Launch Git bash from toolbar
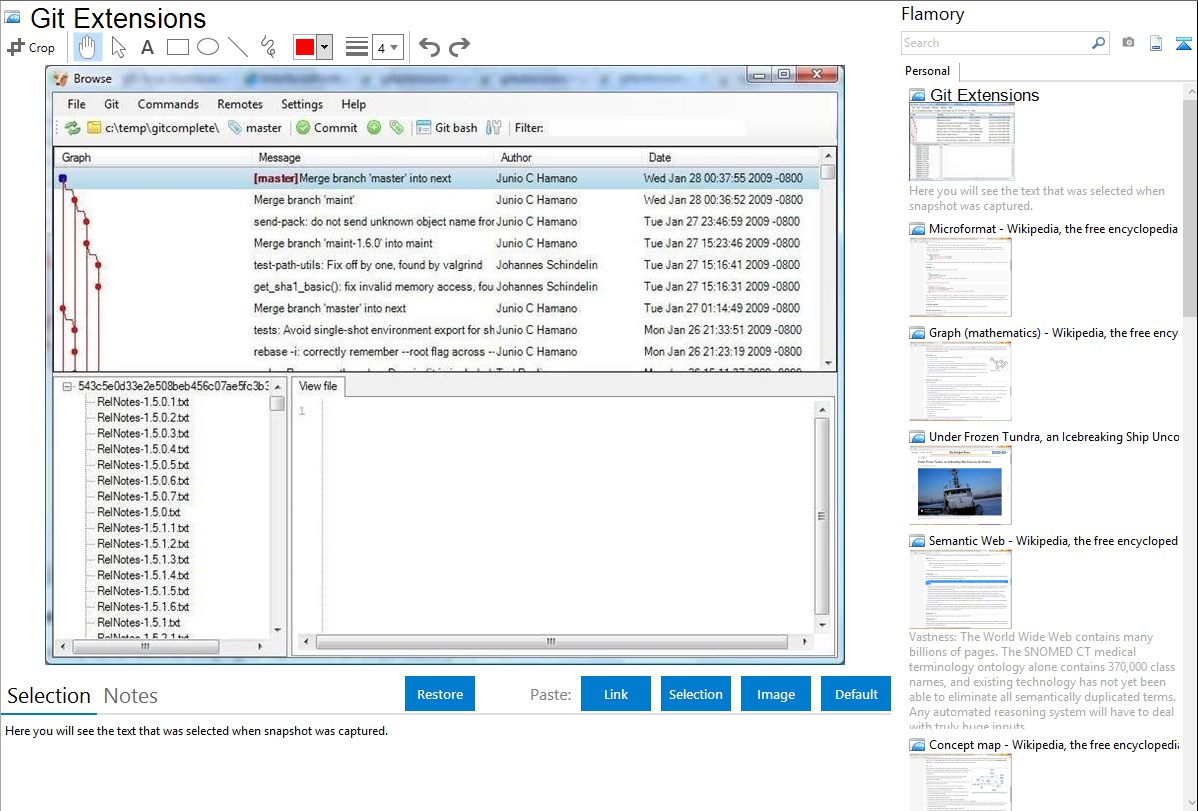Image resolution: width=1198 pixels, height=811 pixels. (x=447, y=128)
